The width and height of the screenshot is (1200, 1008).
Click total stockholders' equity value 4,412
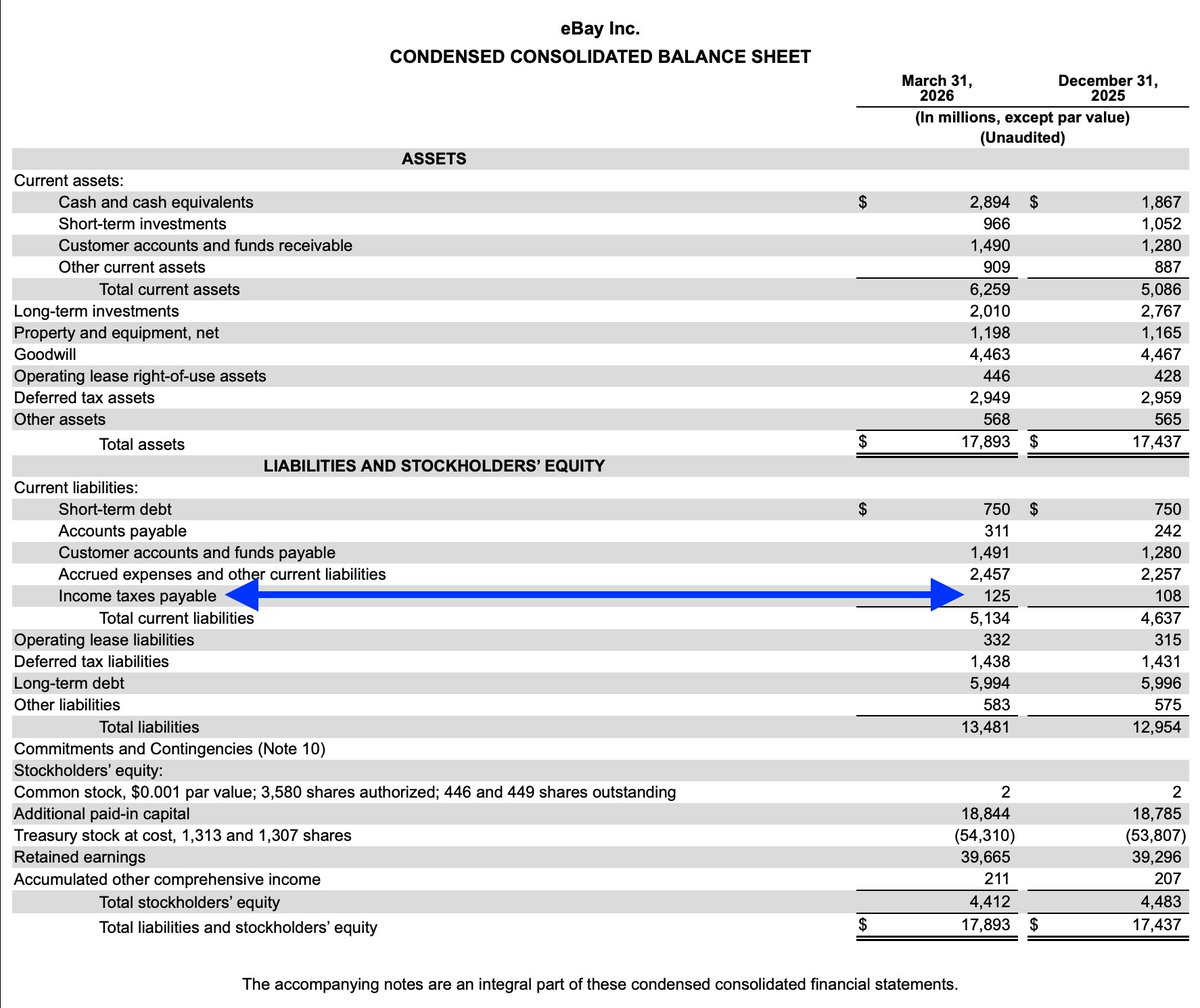coord(990,903)
